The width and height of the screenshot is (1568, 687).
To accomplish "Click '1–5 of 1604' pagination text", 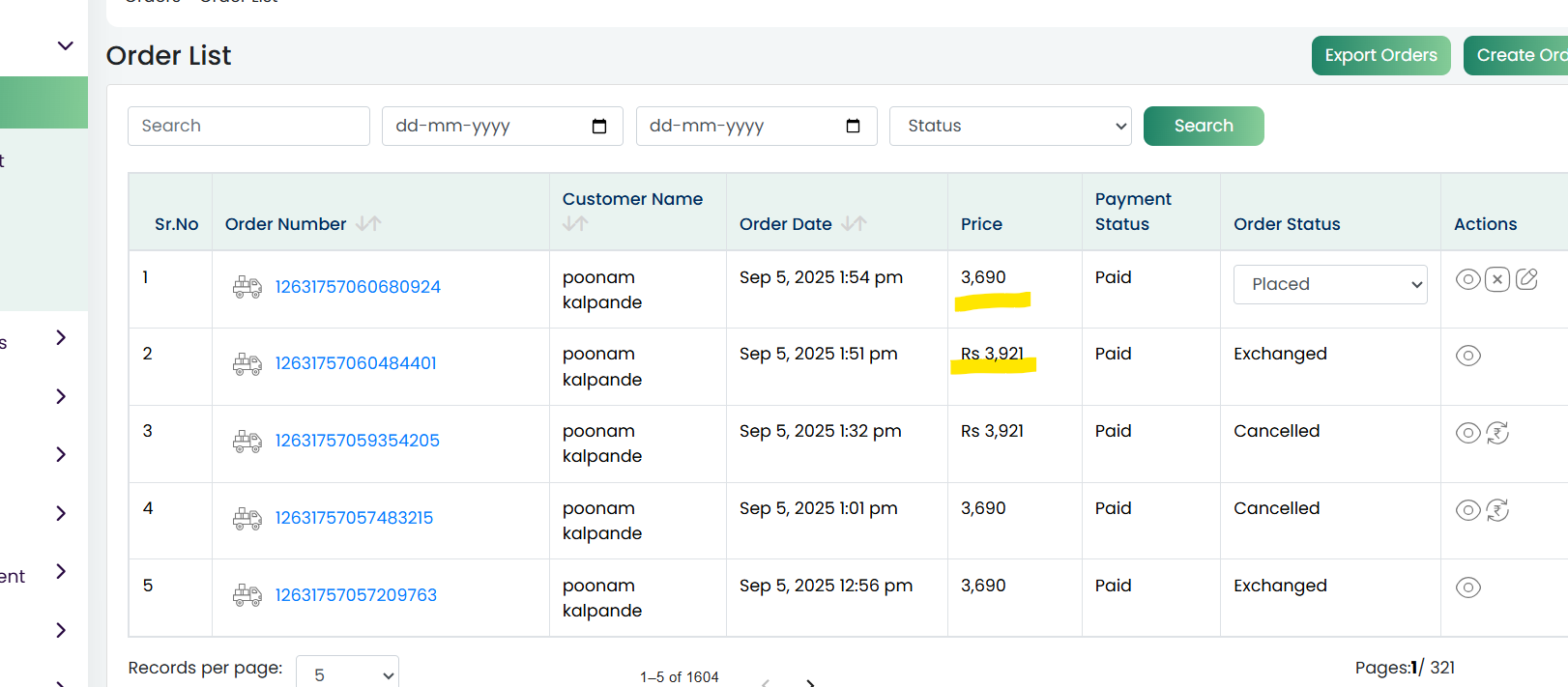I will pyautogui.click(x=680, y=677).
